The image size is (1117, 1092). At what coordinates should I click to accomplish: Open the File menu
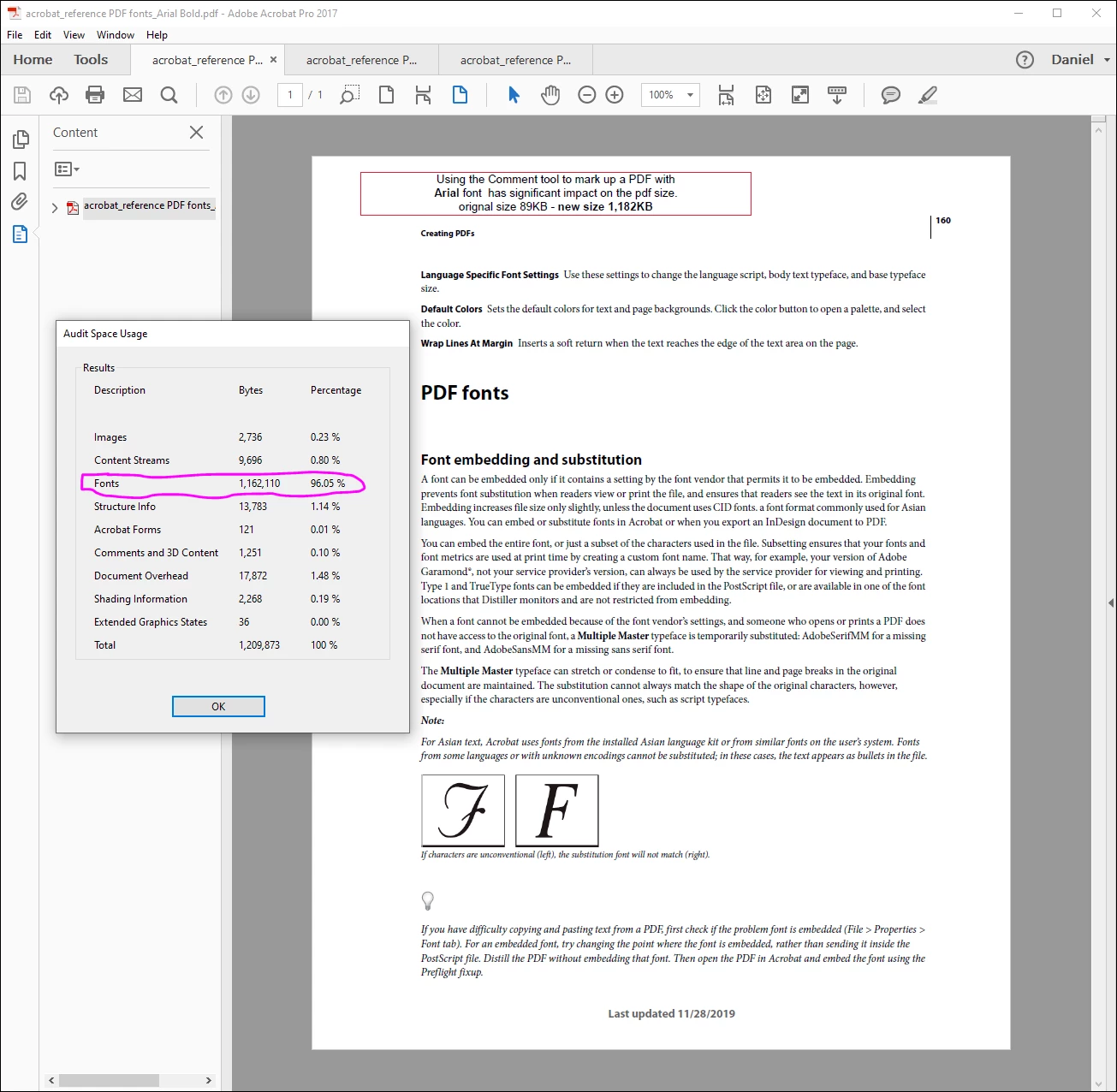click(15, 35)
